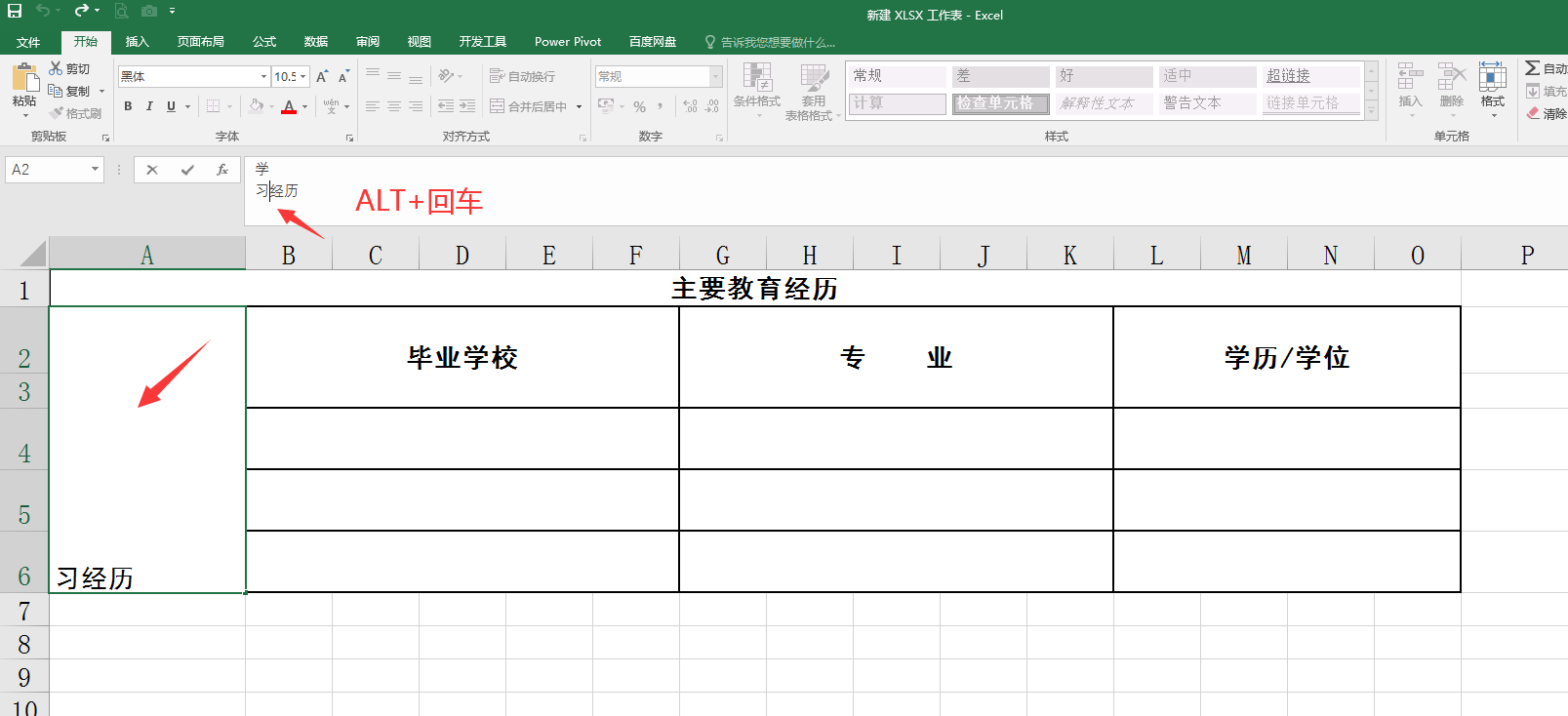Click the middle vertical align icon

tap(394, 75)
